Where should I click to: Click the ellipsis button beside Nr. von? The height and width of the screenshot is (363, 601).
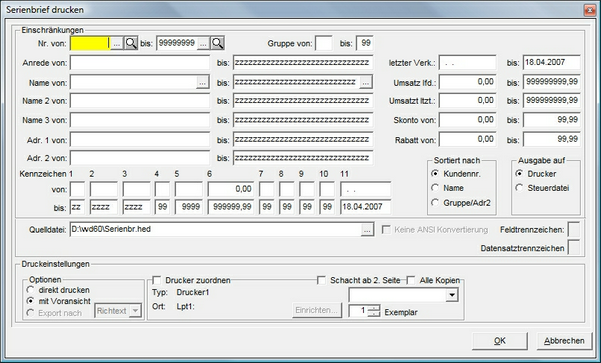[117, 44]
